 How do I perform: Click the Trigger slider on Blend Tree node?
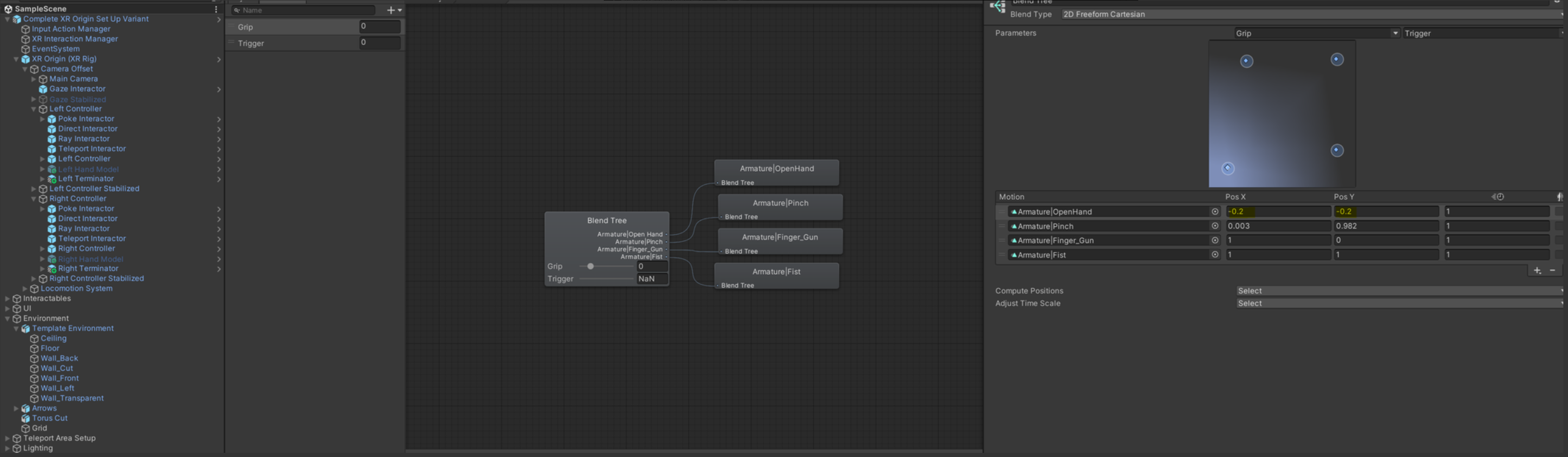point(606,280)
